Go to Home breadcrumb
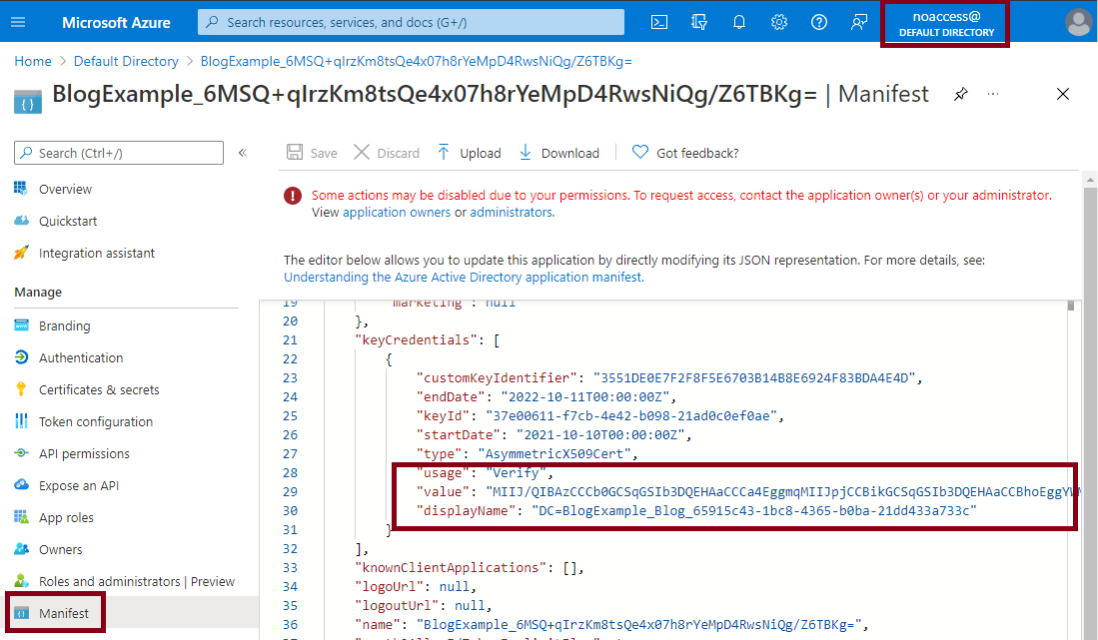Image resolution: width=1098 pixels, height=640 pixels. 33,62
